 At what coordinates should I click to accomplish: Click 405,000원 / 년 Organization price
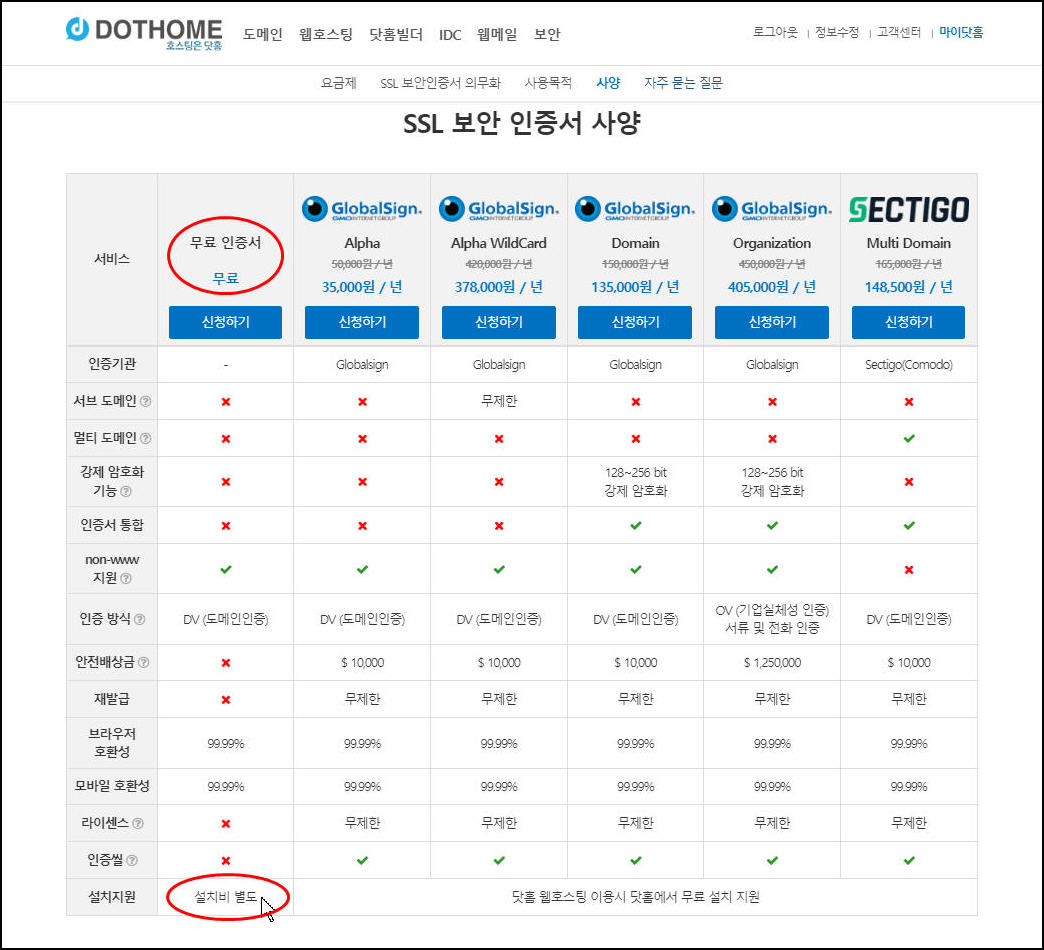point(772,287)
